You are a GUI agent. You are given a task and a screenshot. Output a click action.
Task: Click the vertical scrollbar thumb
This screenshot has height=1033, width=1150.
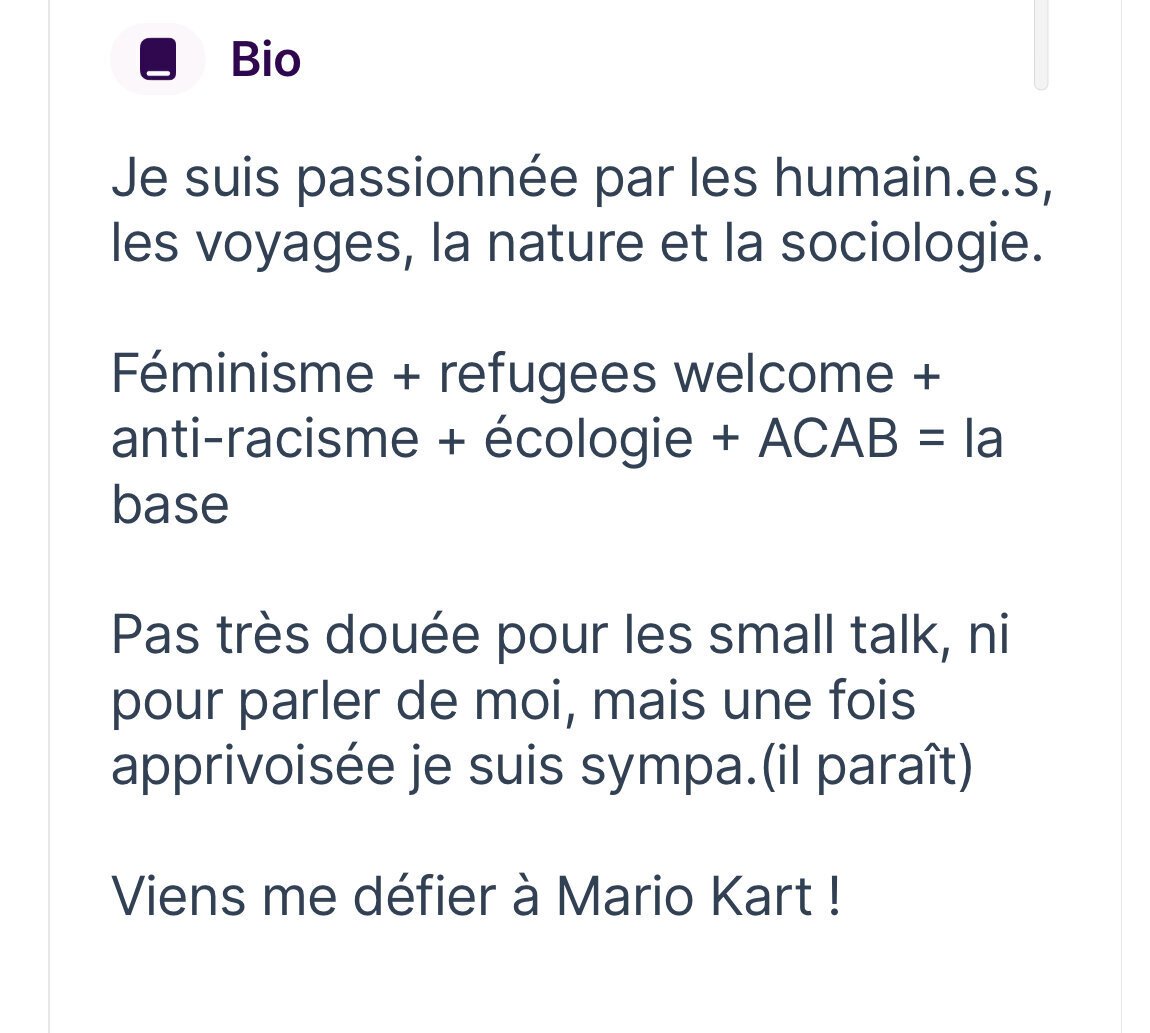coord(1041,44)
